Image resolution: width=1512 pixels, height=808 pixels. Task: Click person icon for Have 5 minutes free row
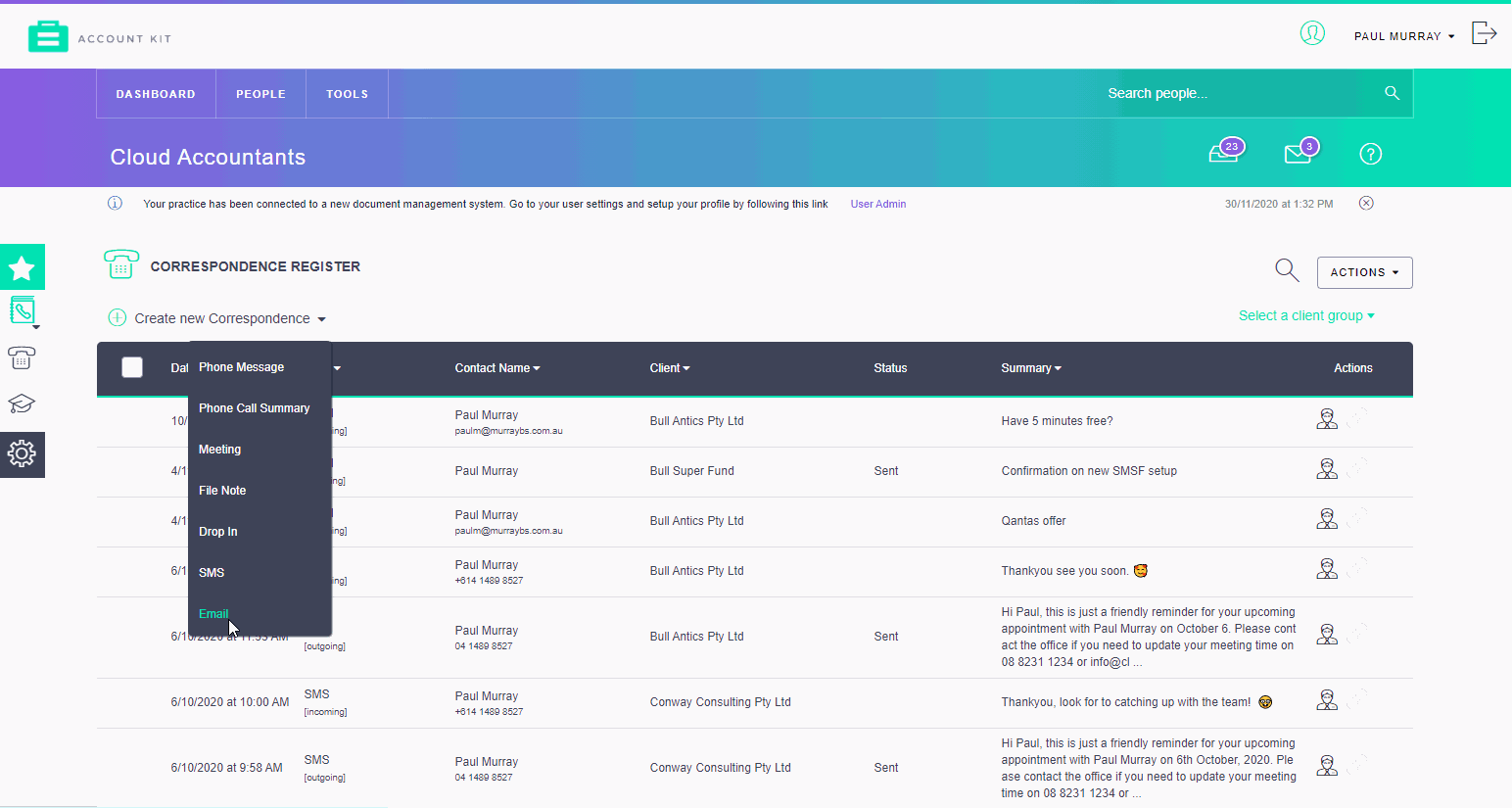click(x=1327, y=419)
